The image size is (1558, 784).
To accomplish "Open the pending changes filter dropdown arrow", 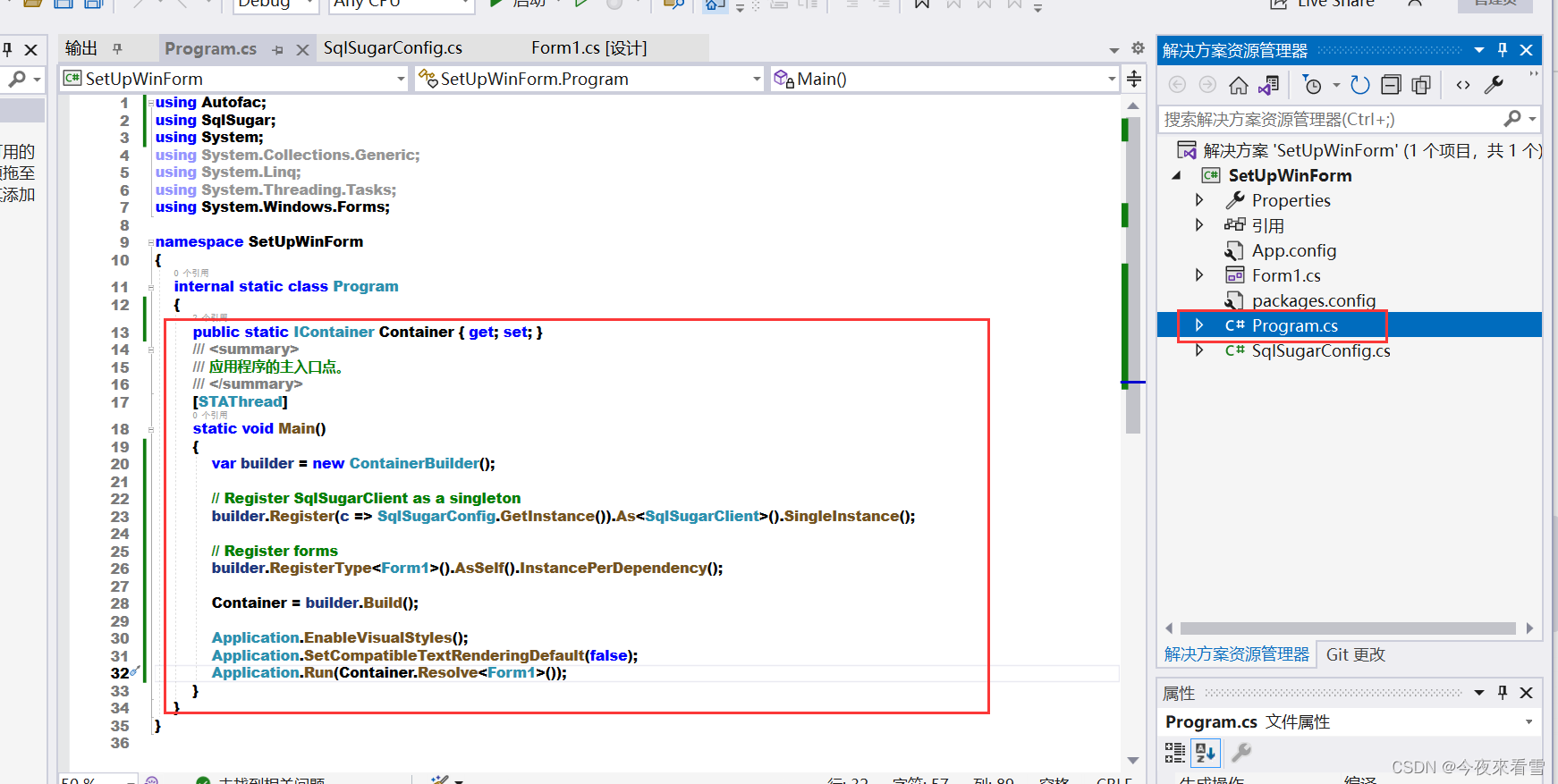I will pos(1336,85).
